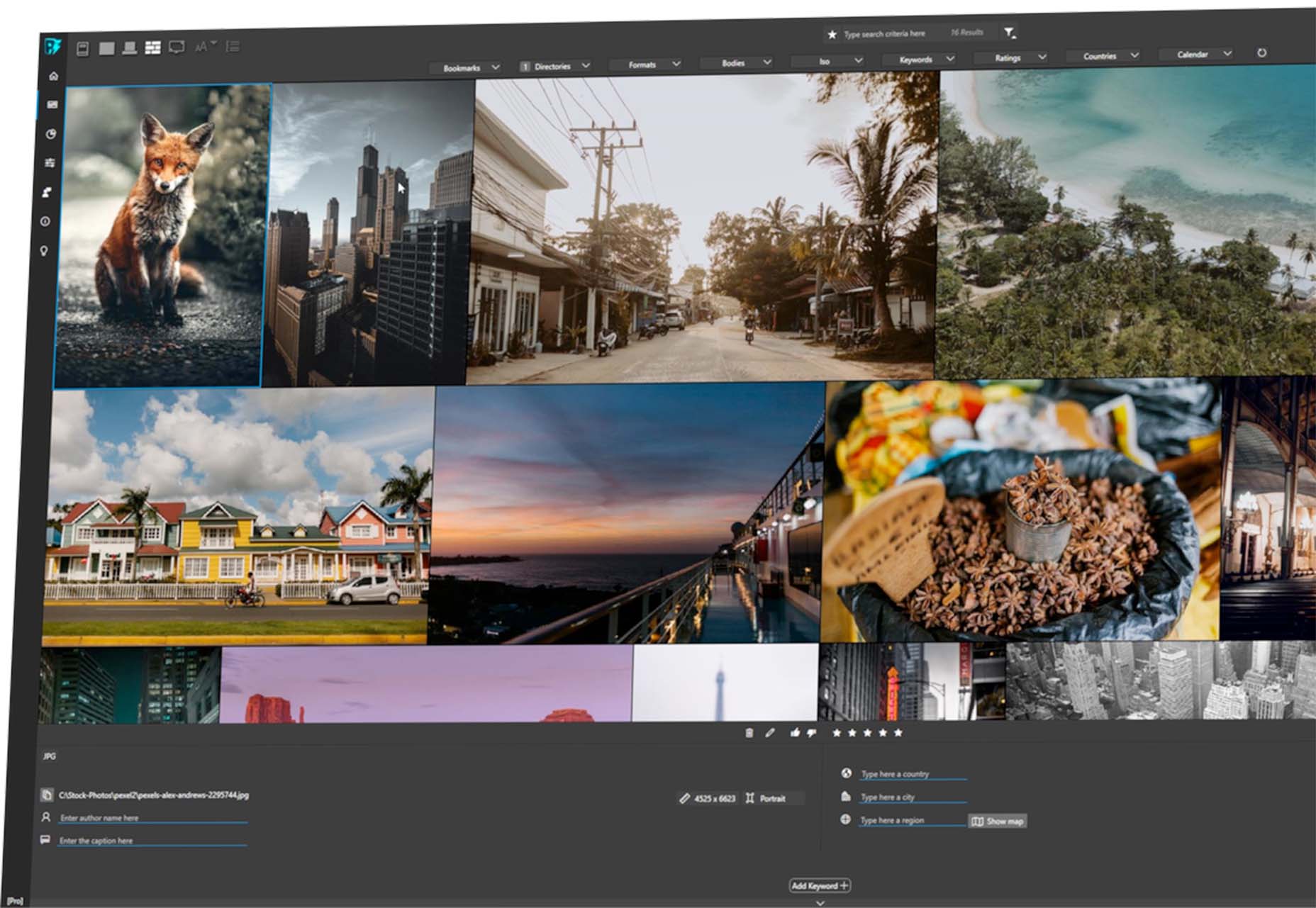The height and width of the screenshot is (908, 1316).
Task: Expand the Directories filter dropdown
Action: (557, 66)
